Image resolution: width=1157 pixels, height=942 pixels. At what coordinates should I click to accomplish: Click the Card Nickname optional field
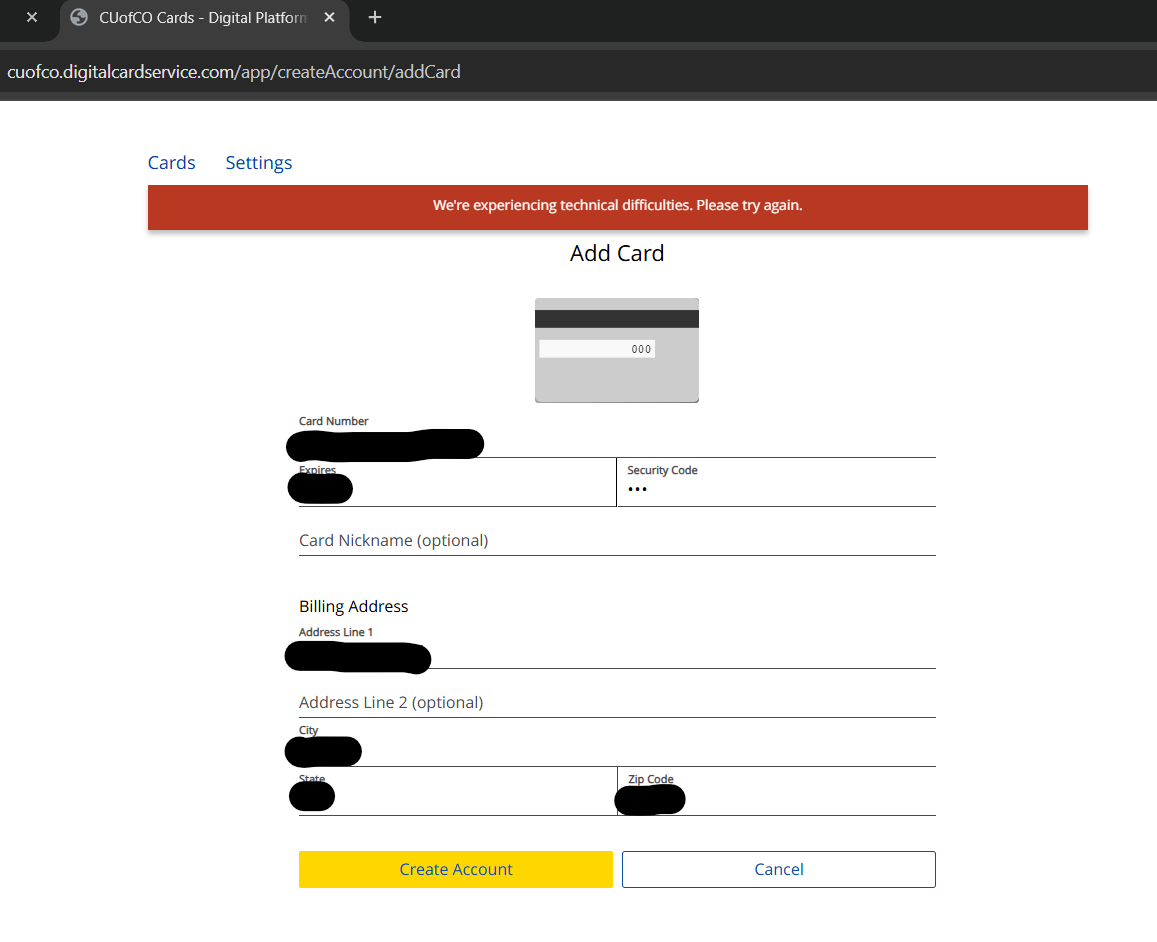[x=617, y=540]
